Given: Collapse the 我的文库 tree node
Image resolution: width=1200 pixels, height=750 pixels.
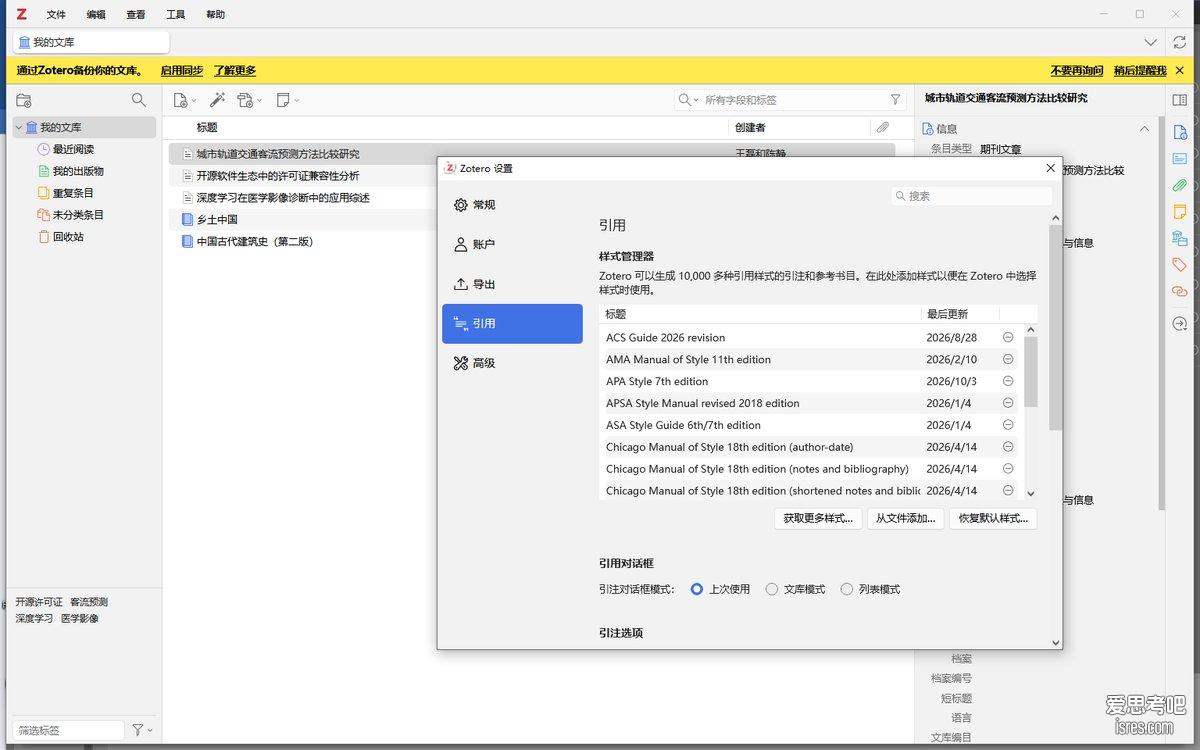Looking at the screenshot, I should [x=18, y=128].
